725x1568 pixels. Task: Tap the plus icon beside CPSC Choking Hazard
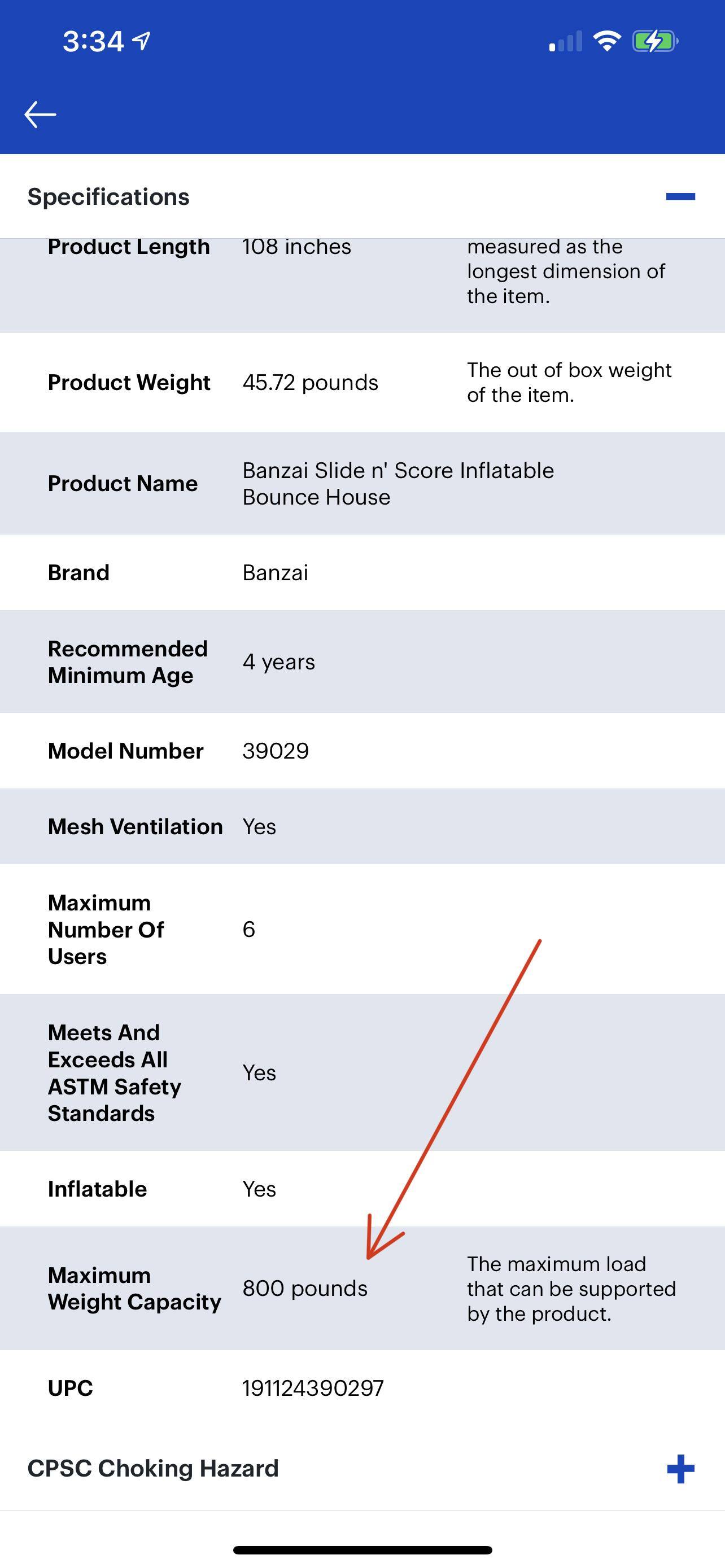point(680,1468)
